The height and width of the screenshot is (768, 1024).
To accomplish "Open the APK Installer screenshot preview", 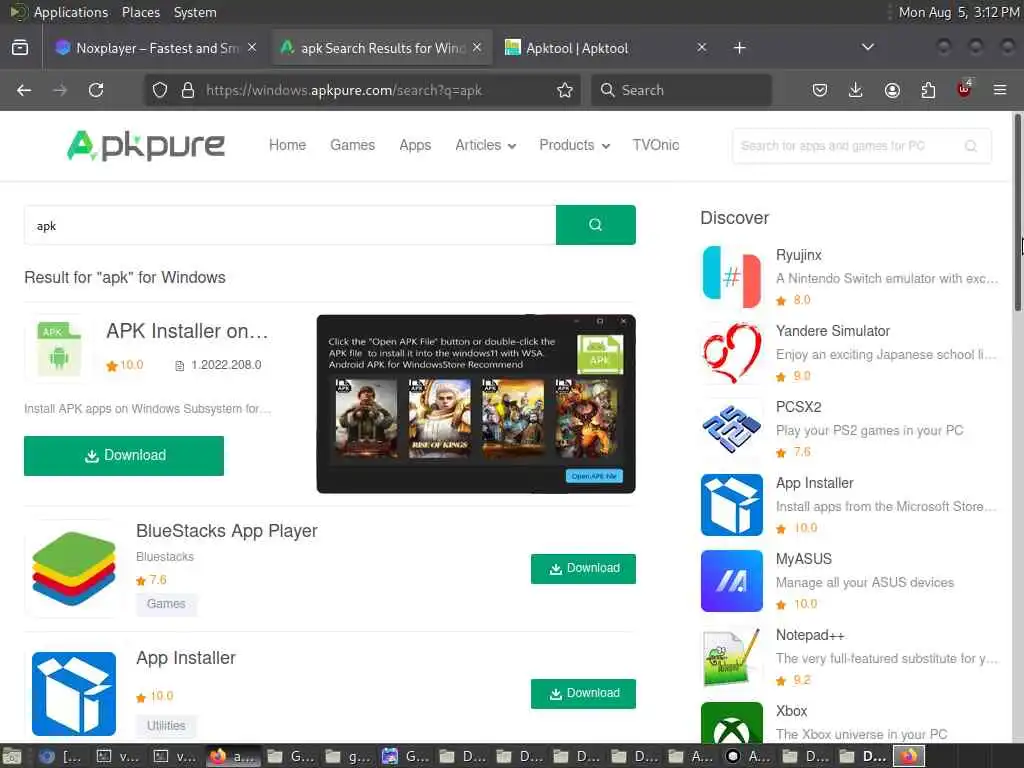I will coord(476,404).
